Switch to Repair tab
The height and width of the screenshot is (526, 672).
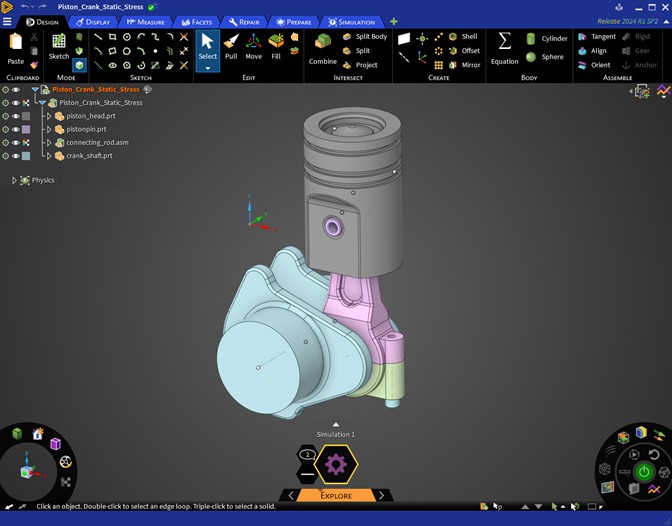(244, 22)
